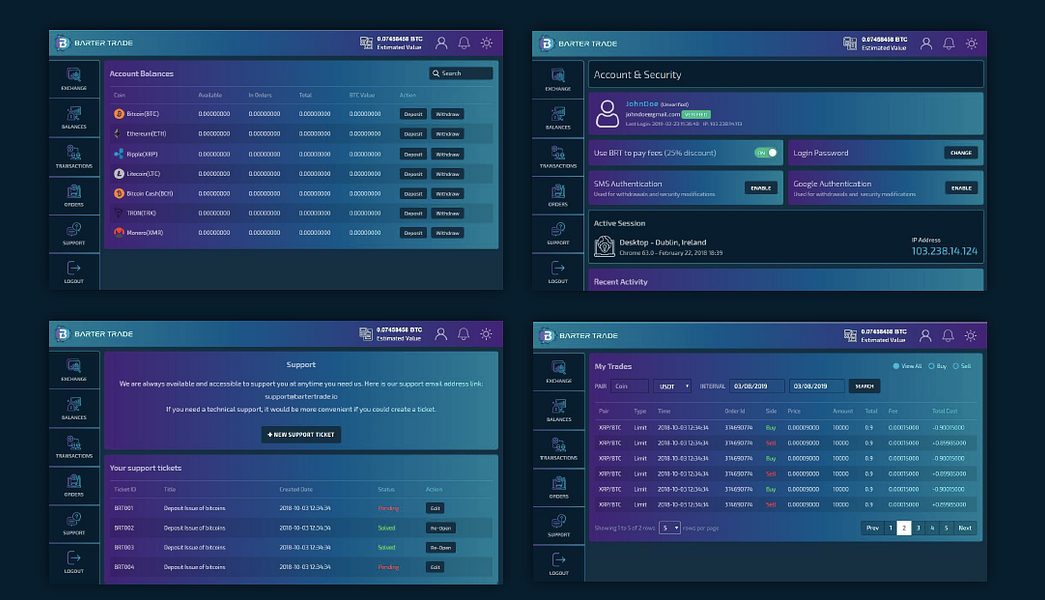Select Sell radio filter in My Trades
The width and height of the screenshot is (1045, 600).
click(956, 366)
